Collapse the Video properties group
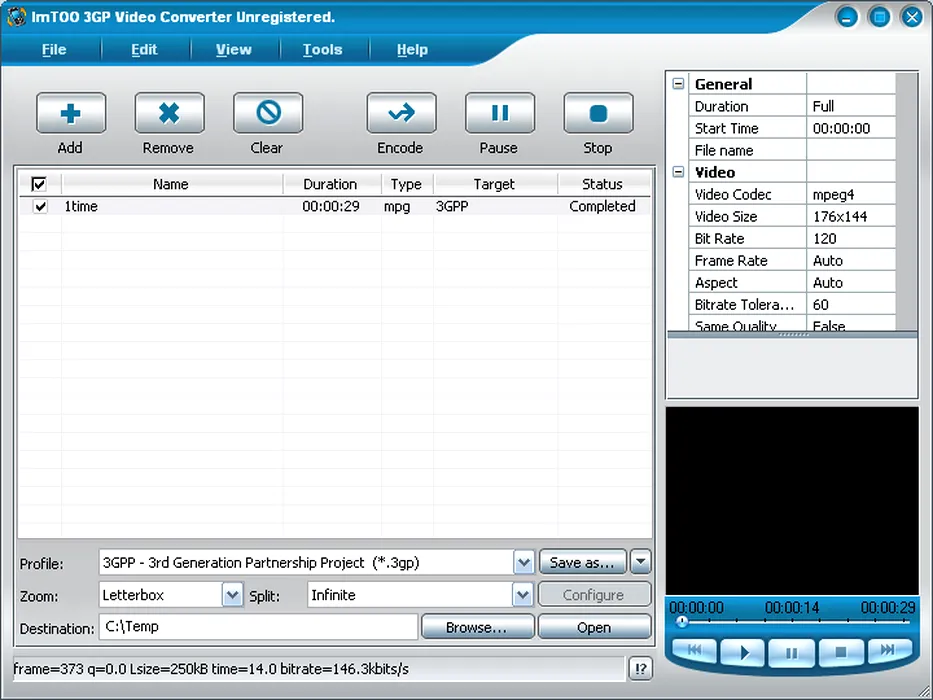This screenshot has height=700, width=933. [x=678, y=171]
